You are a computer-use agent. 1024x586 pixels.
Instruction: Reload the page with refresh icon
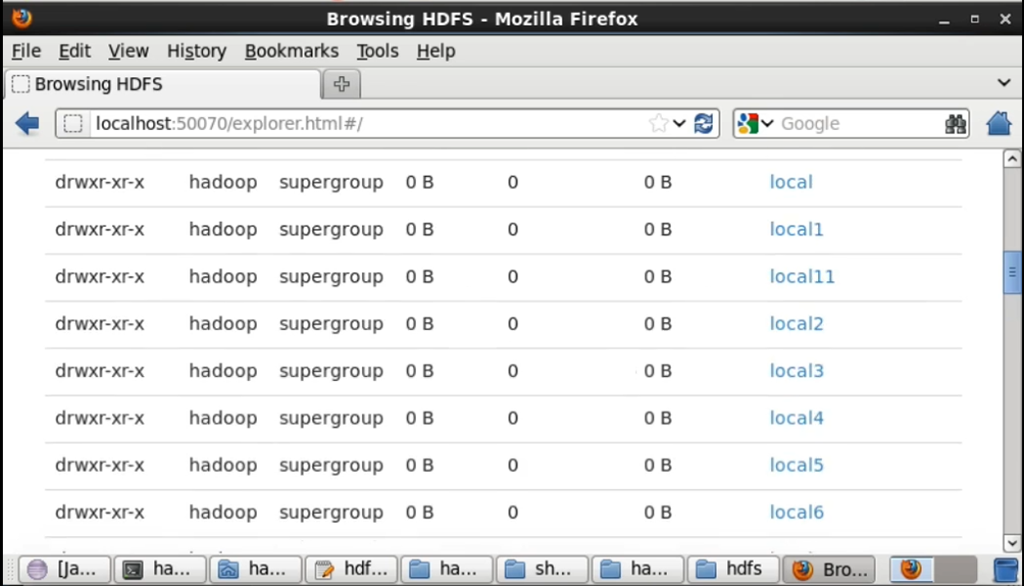coord(703,123)
